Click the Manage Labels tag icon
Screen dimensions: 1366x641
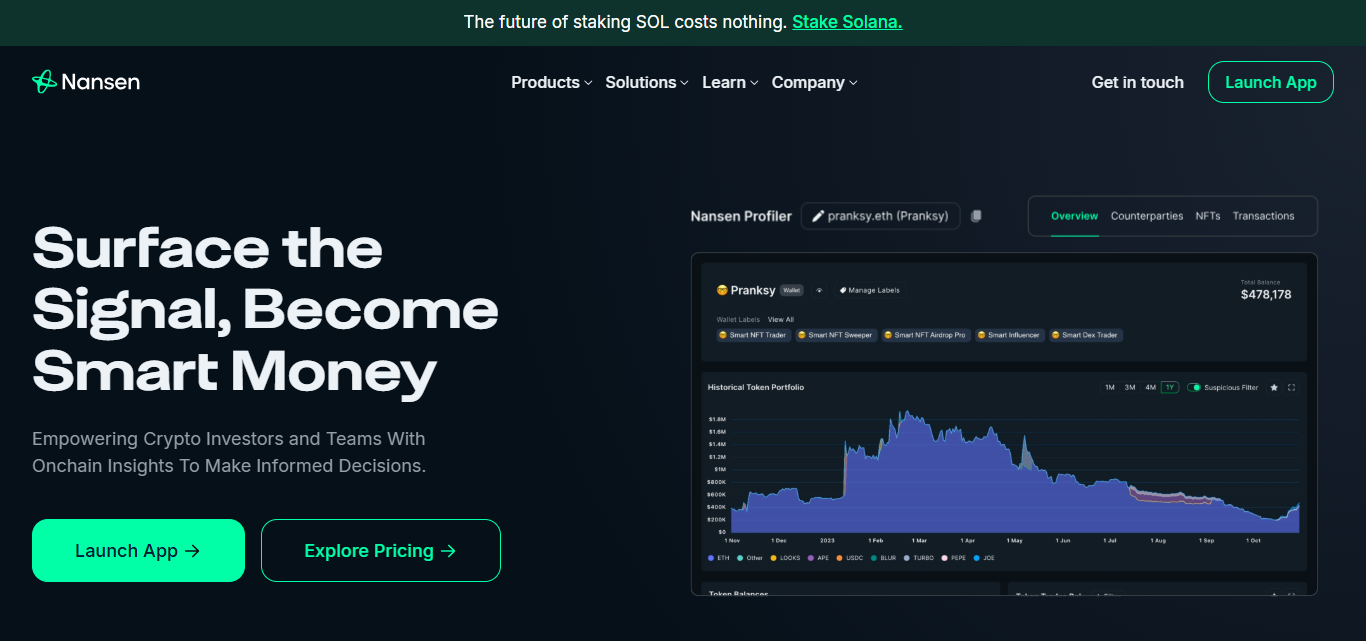pyautogui.click(x=843, y=290)
